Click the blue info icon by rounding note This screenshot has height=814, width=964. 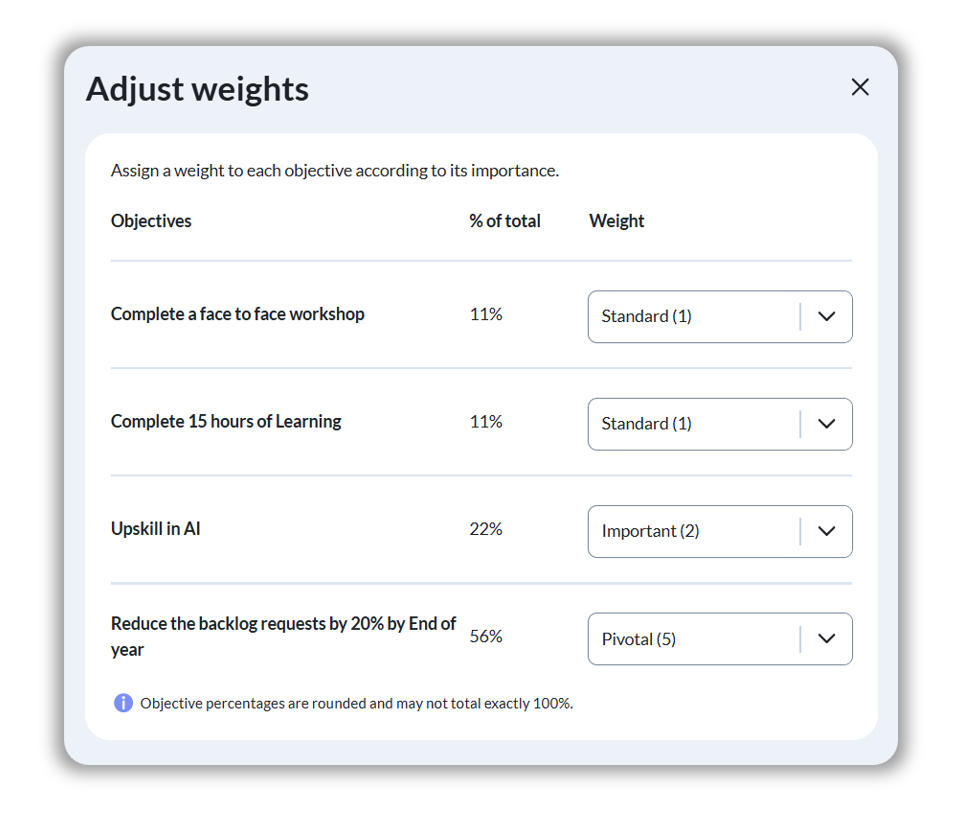(123, 703)
